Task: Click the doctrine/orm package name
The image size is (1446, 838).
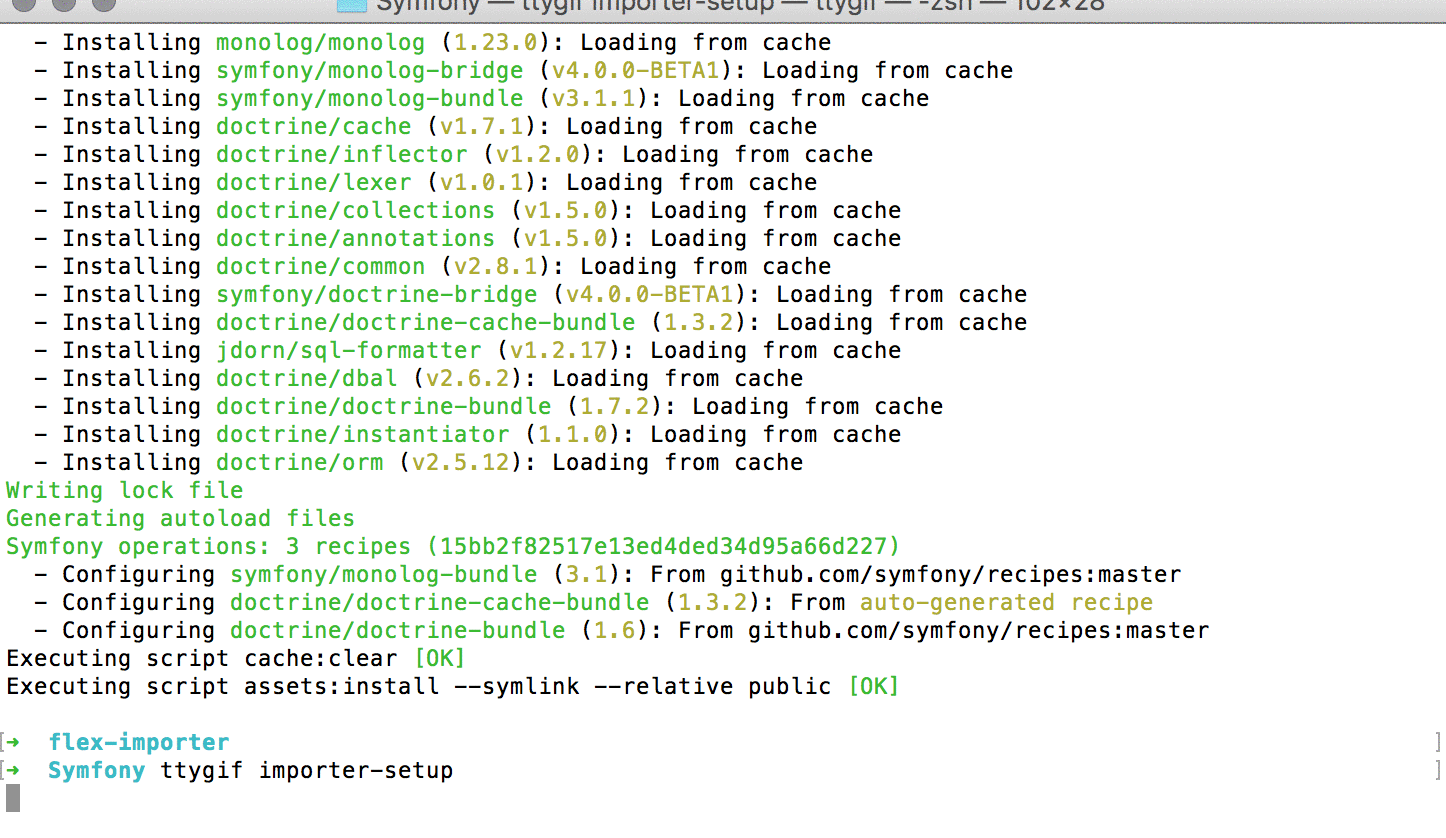Action: pyautogui.click(x=299, y=463)
